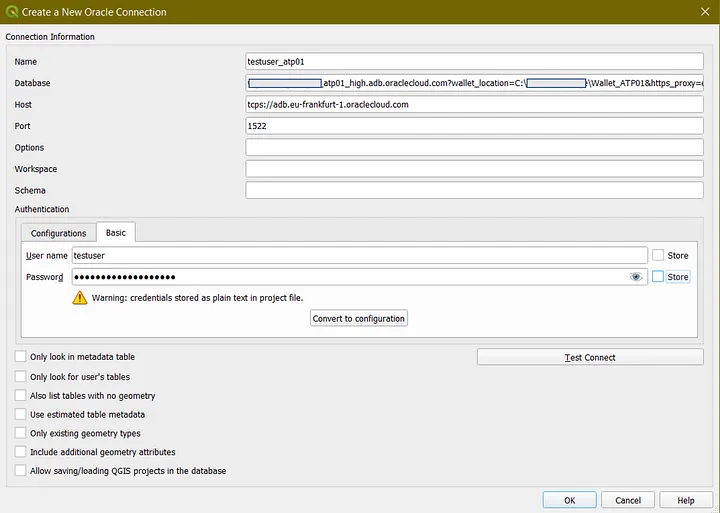Click the empty Schema field
720x513 pixels.
point(474,190)
